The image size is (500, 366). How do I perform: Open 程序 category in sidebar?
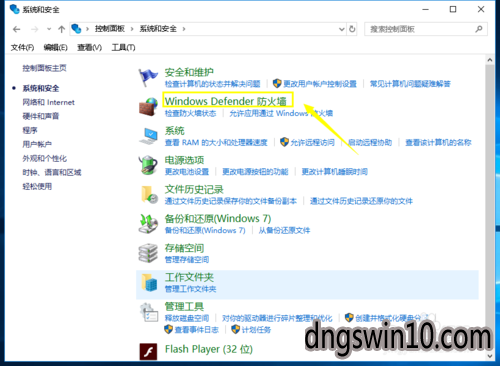click(30, 130)
